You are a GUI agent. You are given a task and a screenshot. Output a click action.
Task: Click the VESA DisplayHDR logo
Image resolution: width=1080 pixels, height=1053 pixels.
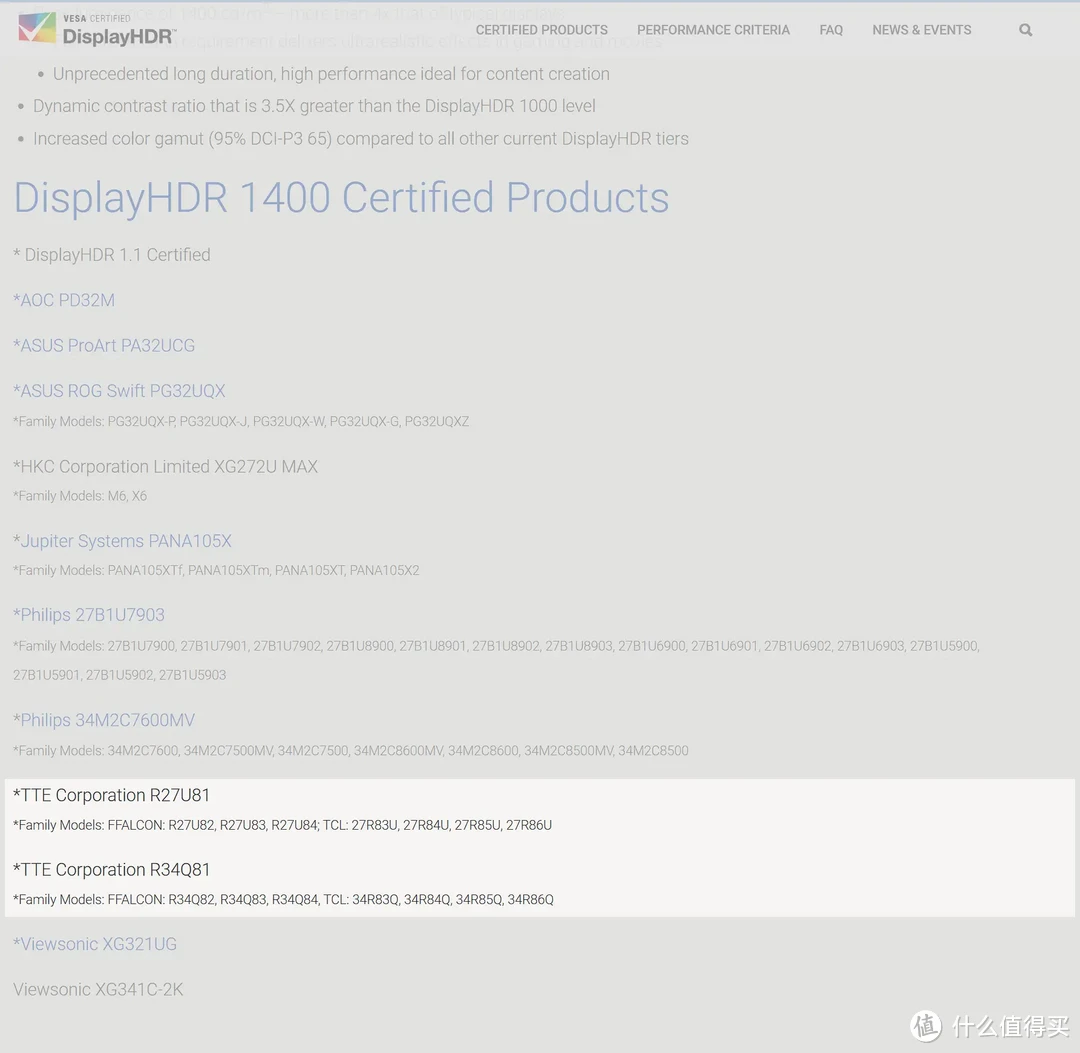click(97, 30)
